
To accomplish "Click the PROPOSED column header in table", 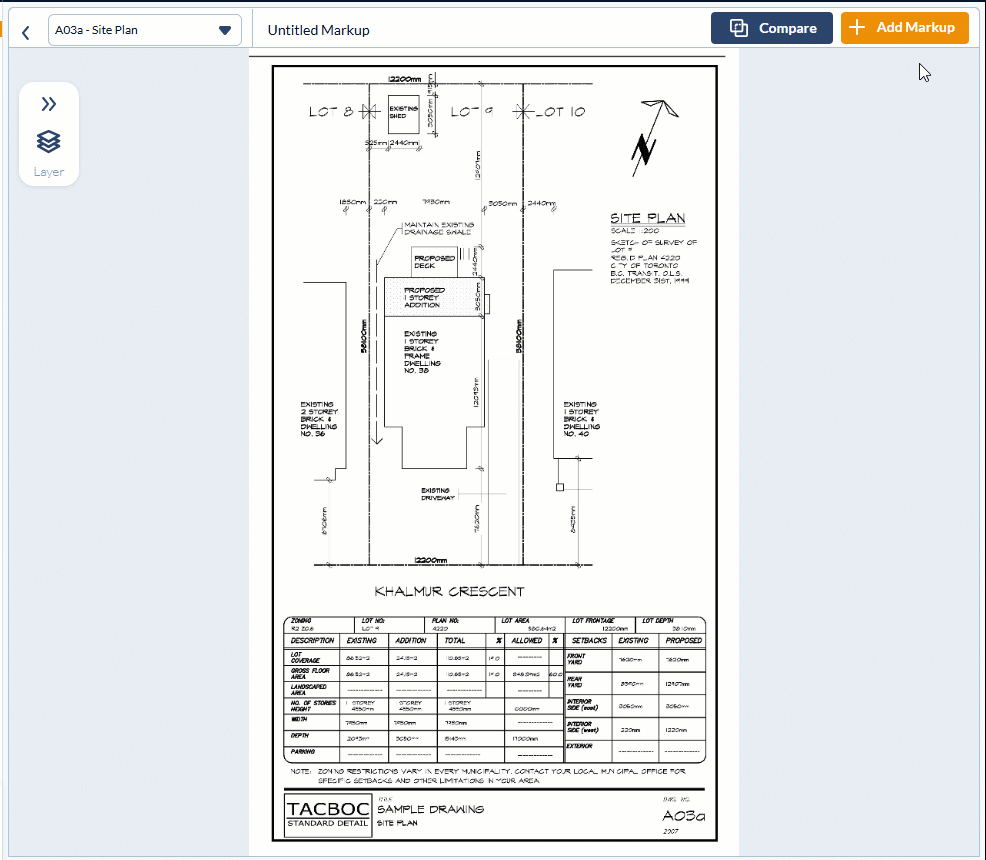I will [x=684, y=641].
